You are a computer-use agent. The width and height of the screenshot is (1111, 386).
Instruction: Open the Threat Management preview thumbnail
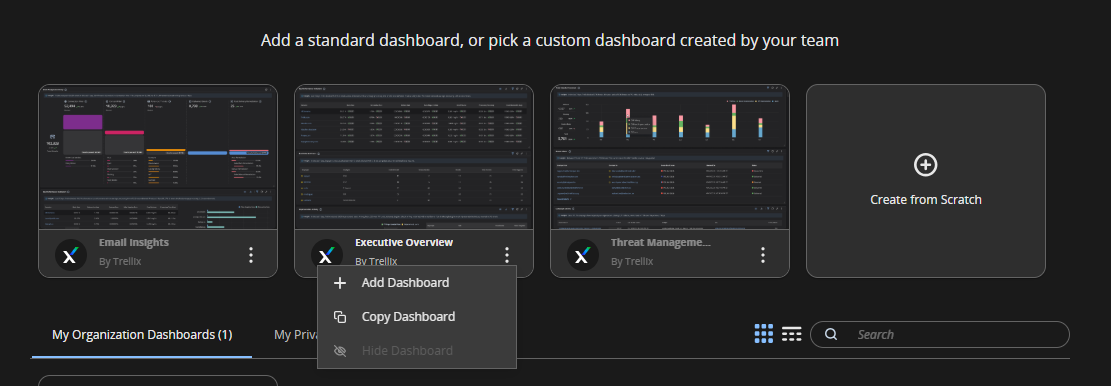point(670,157)
